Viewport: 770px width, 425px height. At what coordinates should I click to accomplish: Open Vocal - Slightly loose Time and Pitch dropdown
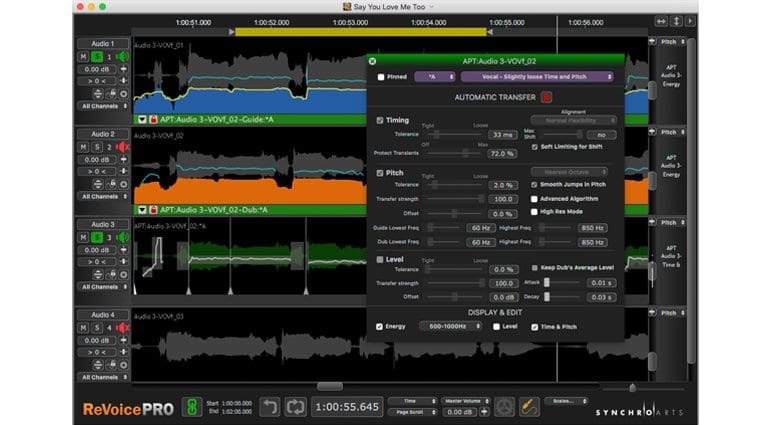coord(537,77)
